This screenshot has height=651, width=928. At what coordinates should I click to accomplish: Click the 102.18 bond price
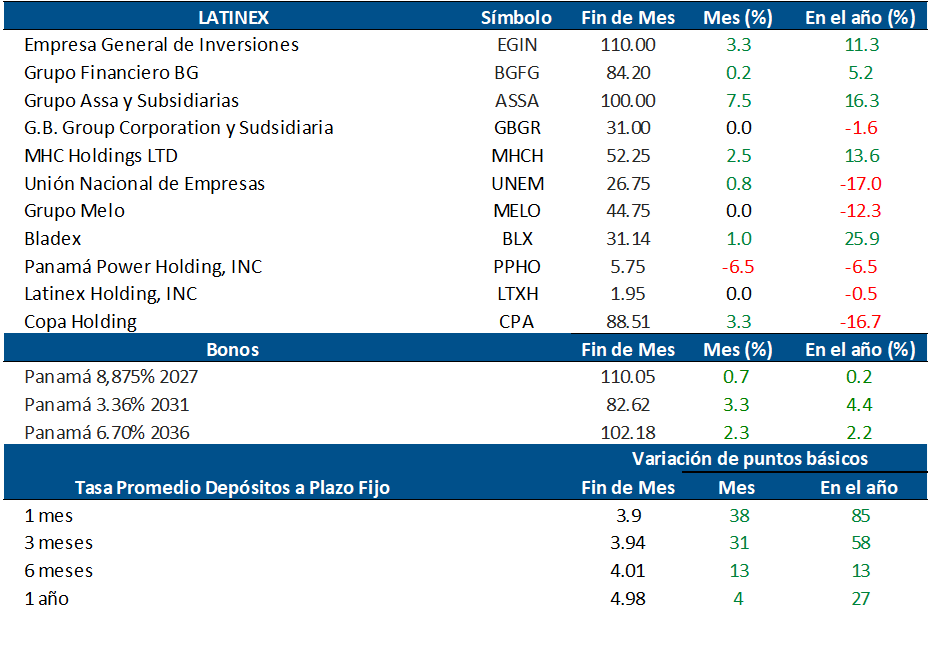click(628, 433)
